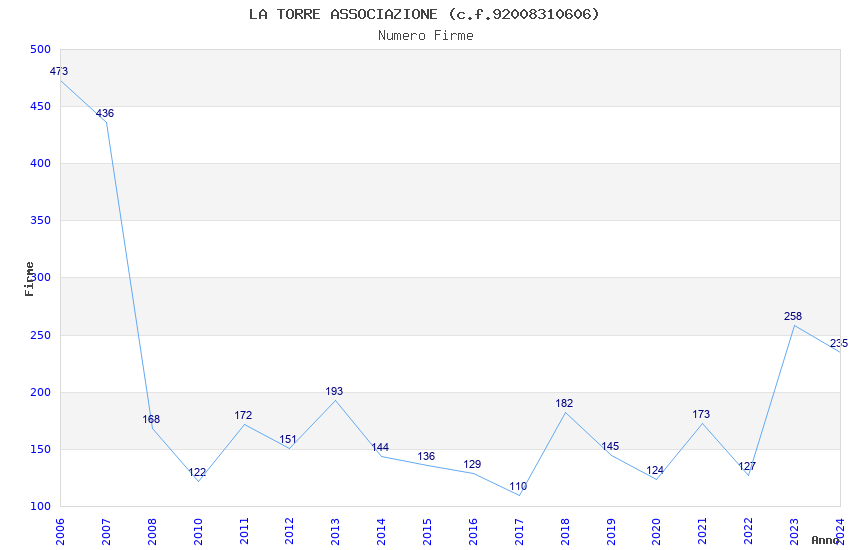This screenshot has width=850, height=550.
Task: Click y-axis value 400
Action: (41, 163)
